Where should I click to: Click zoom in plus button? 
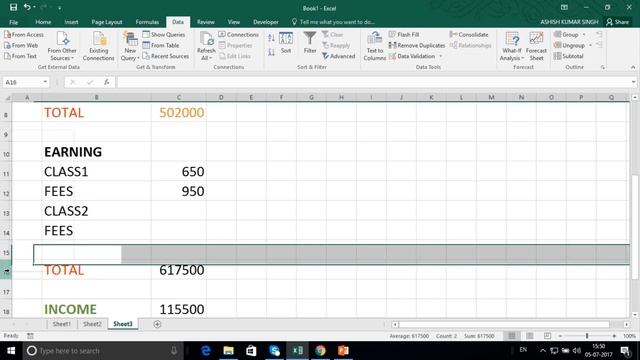(x=614, y=336)
